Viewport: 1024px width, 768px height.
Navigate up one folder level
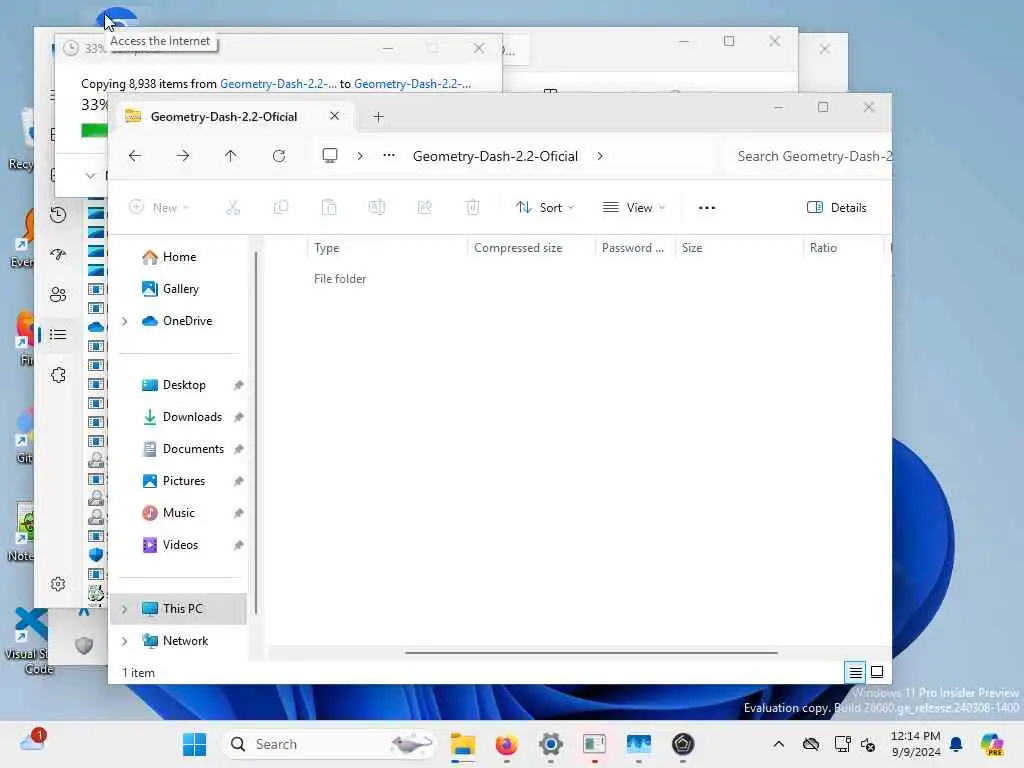(x=231, y=156)
